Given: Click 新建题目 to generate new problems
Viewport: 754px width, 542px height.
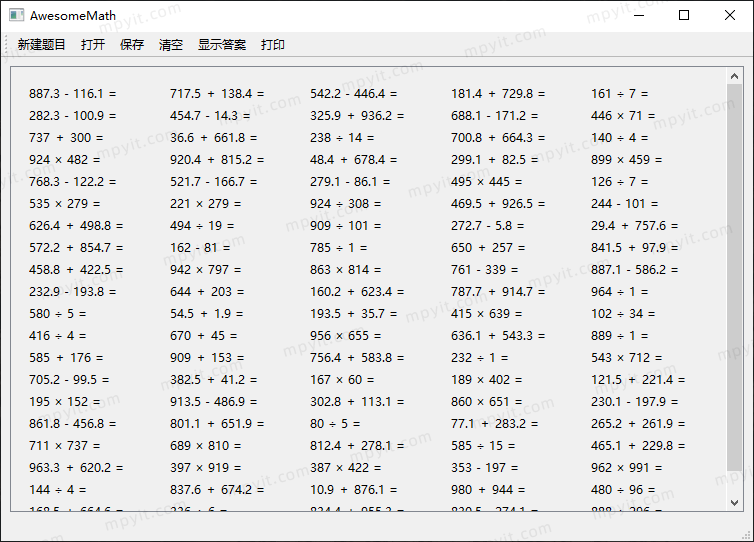Looking at the screenshot, I should [x=41, y=45].
